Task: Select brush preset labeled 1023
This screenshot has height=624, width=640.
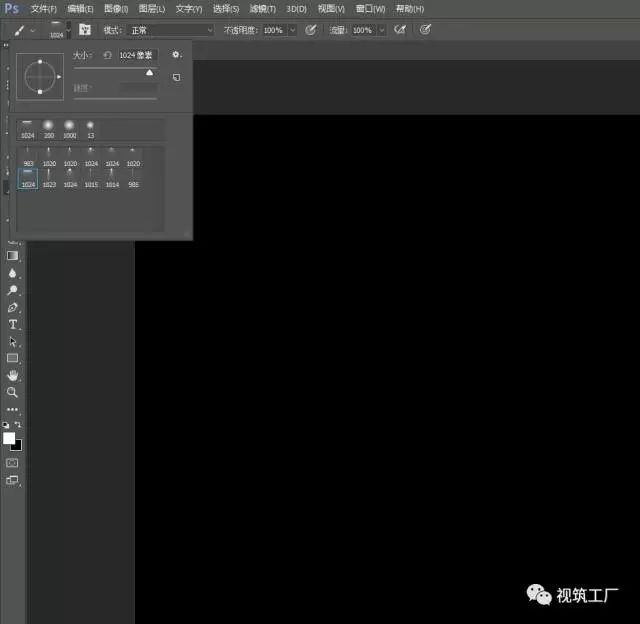Action: 49,179
